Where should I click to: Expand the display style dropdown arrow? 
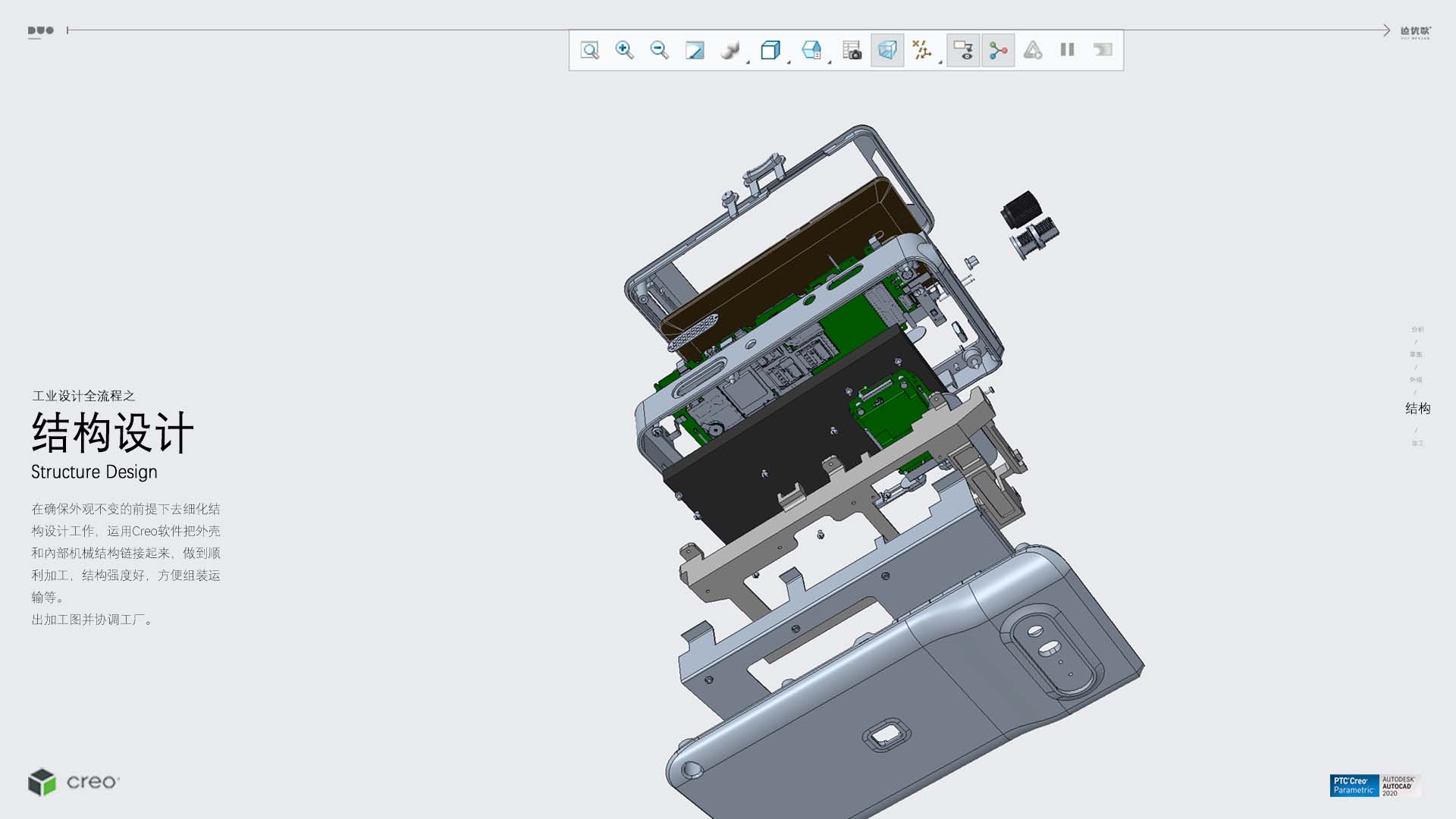pos(748,61)
